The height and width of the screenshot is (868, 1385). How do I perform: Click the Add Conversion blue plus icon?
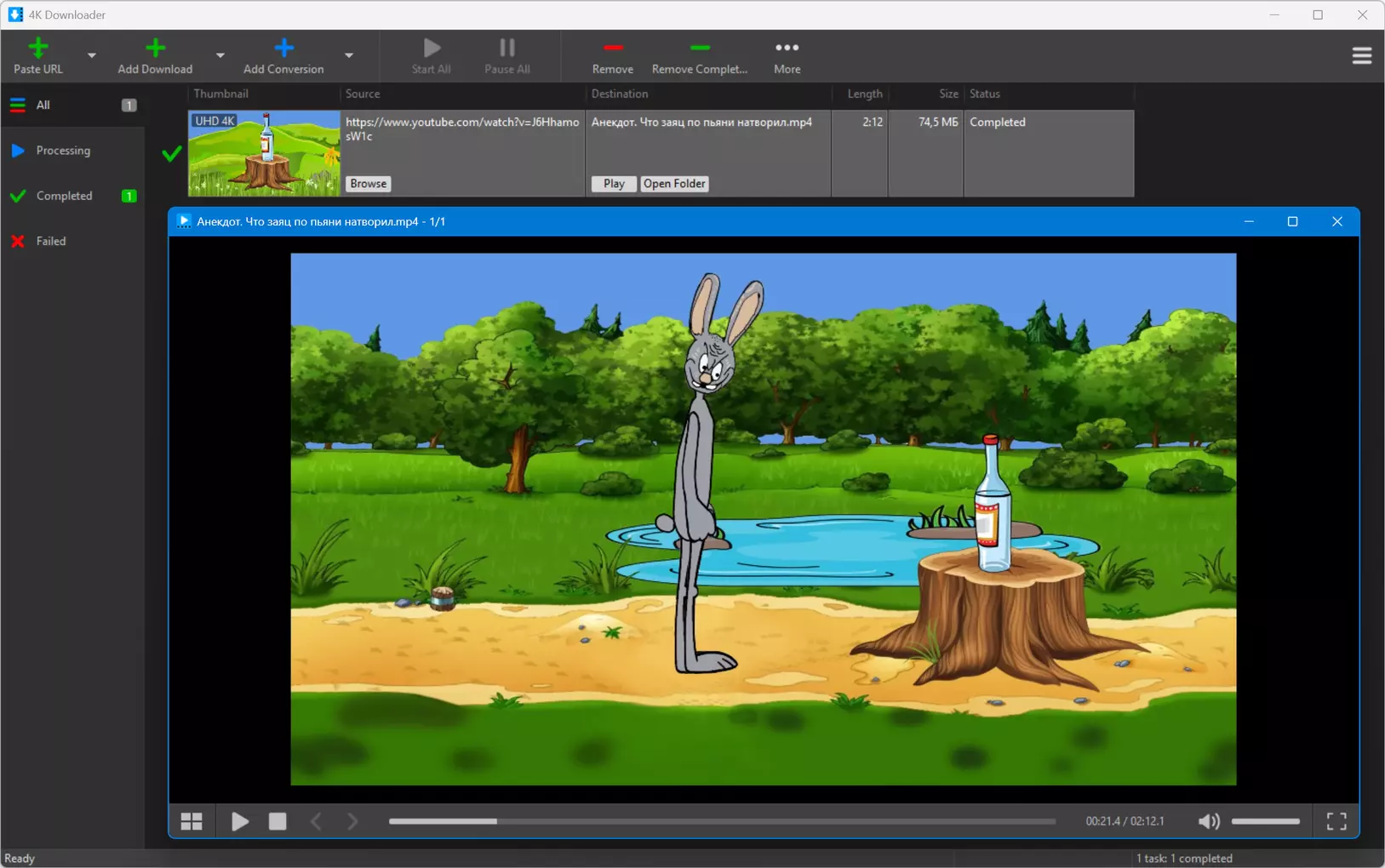[283, 49]
